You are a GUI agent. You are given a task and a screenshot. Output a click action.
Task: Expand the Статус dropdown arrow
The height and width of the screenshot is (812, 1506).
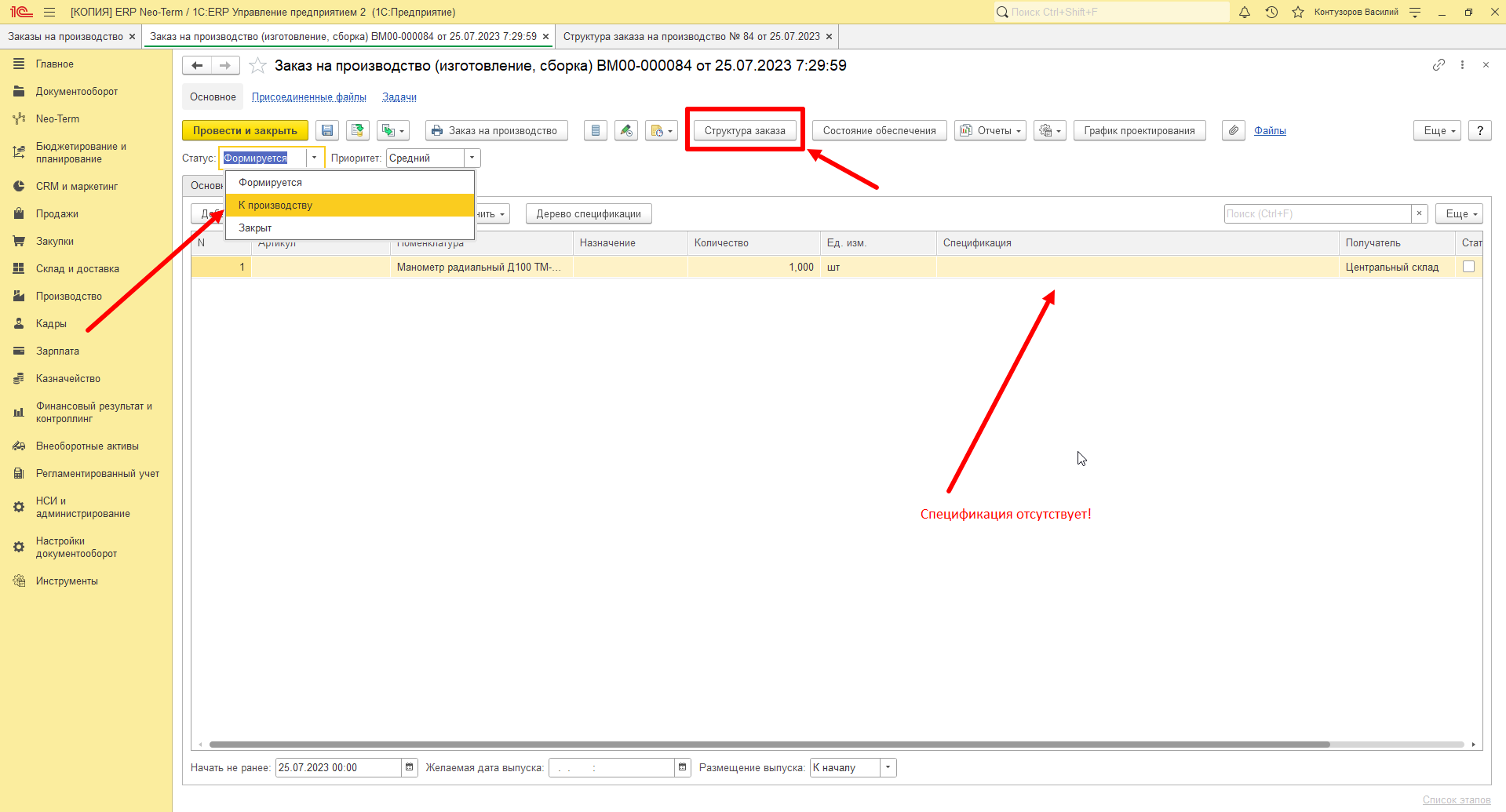(315, 158)
